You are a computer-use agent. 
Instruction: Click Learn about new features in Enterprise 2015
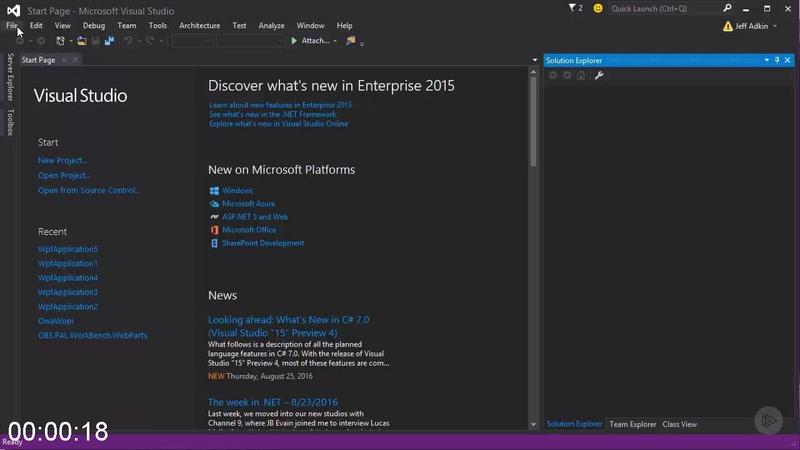(x=280, y=105)
